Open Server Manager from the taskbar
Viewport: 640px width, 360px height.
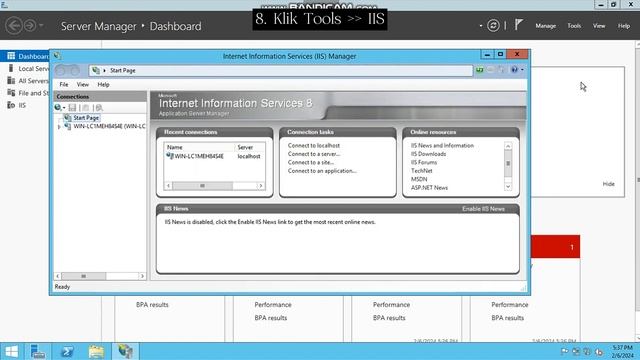(x=38, y=351)
